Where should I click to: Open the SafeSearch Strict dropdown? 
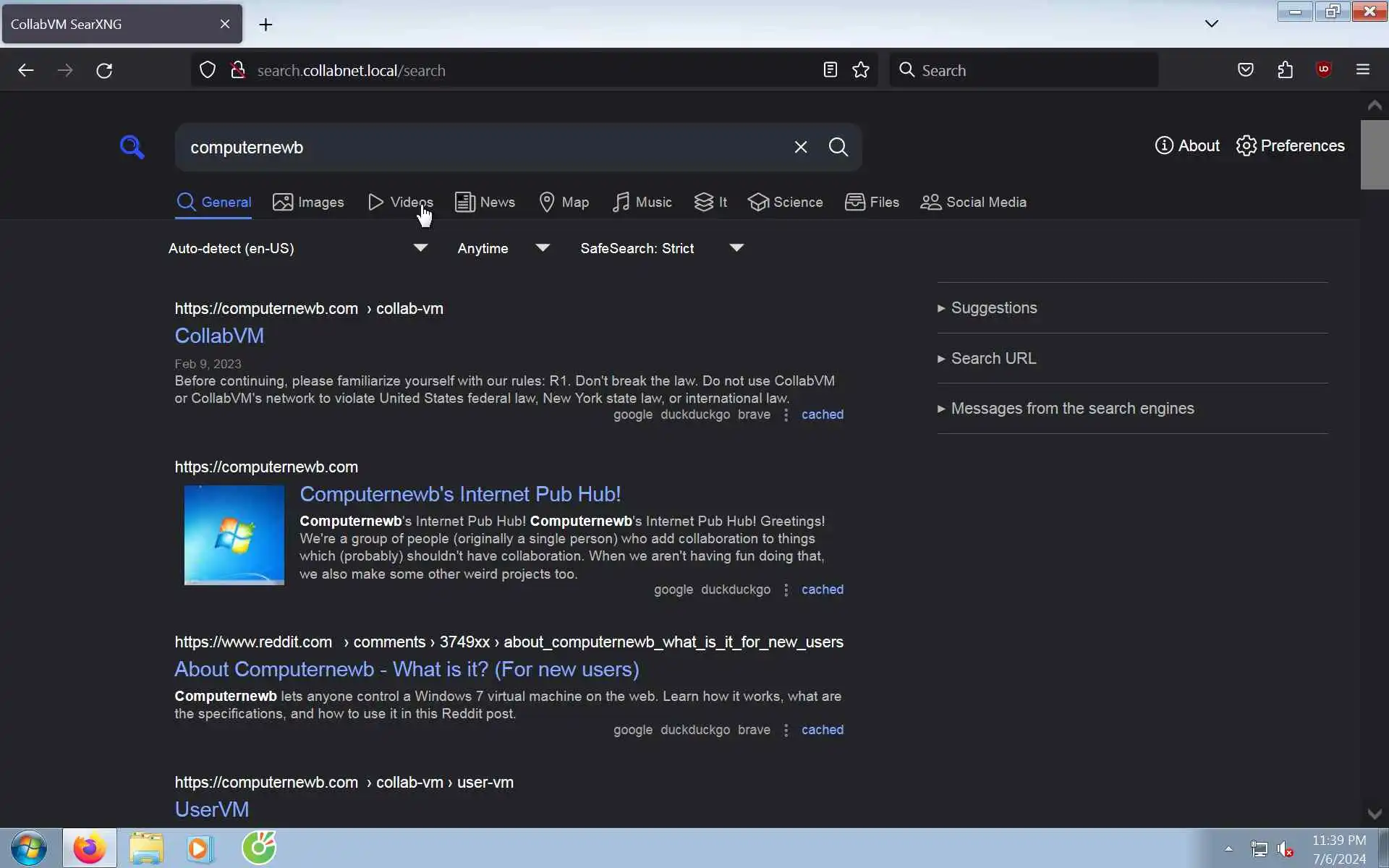(661, 248)
